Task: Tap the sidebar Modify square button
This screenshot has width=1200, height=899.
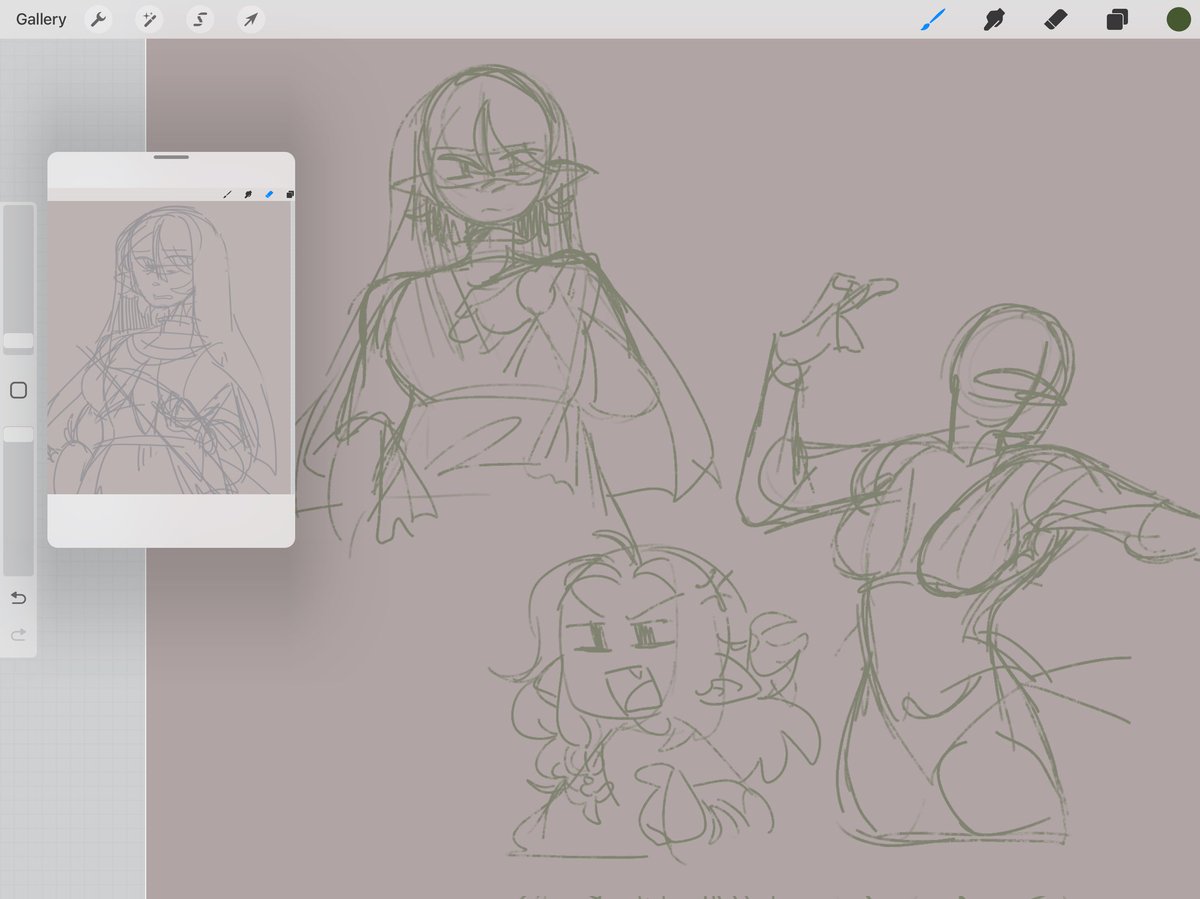Action: click(x=18, y=390)
